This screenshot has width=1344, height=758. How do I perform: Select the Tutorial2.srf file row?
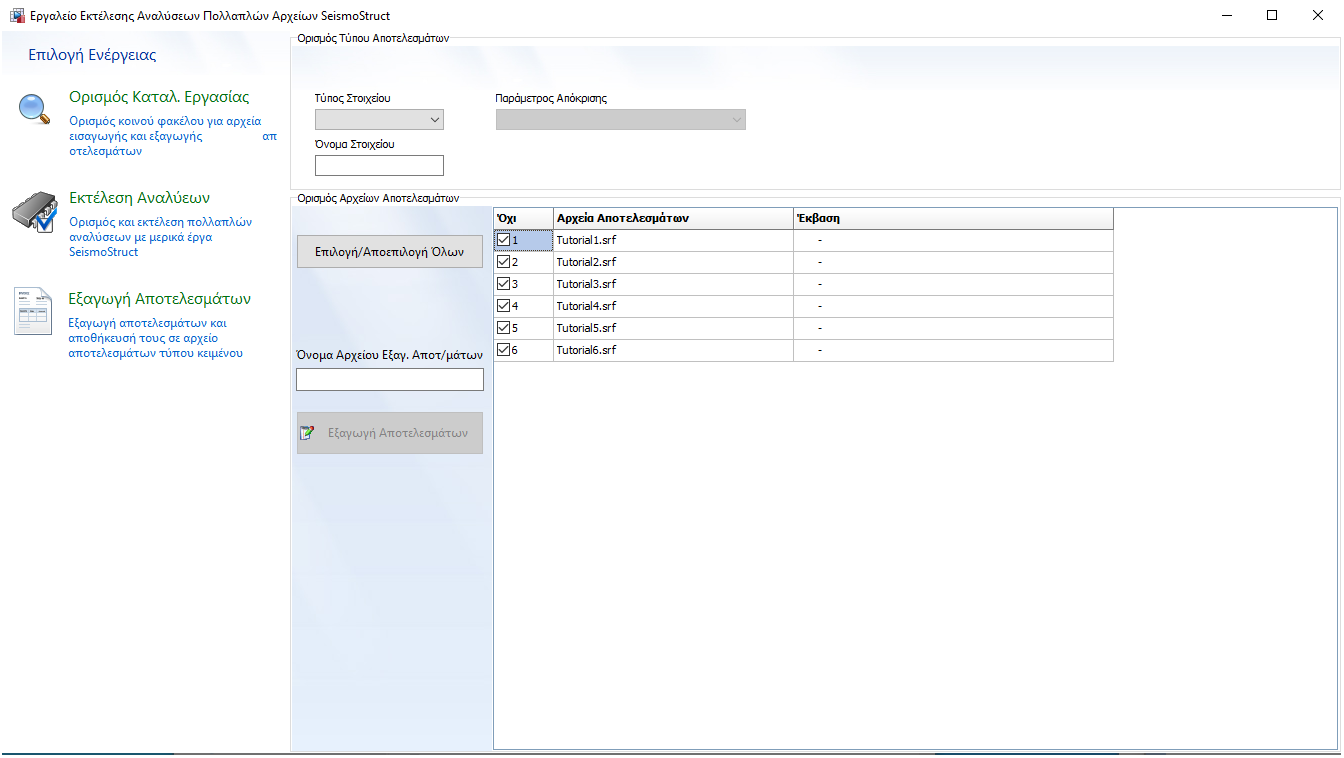click(672, 262)
